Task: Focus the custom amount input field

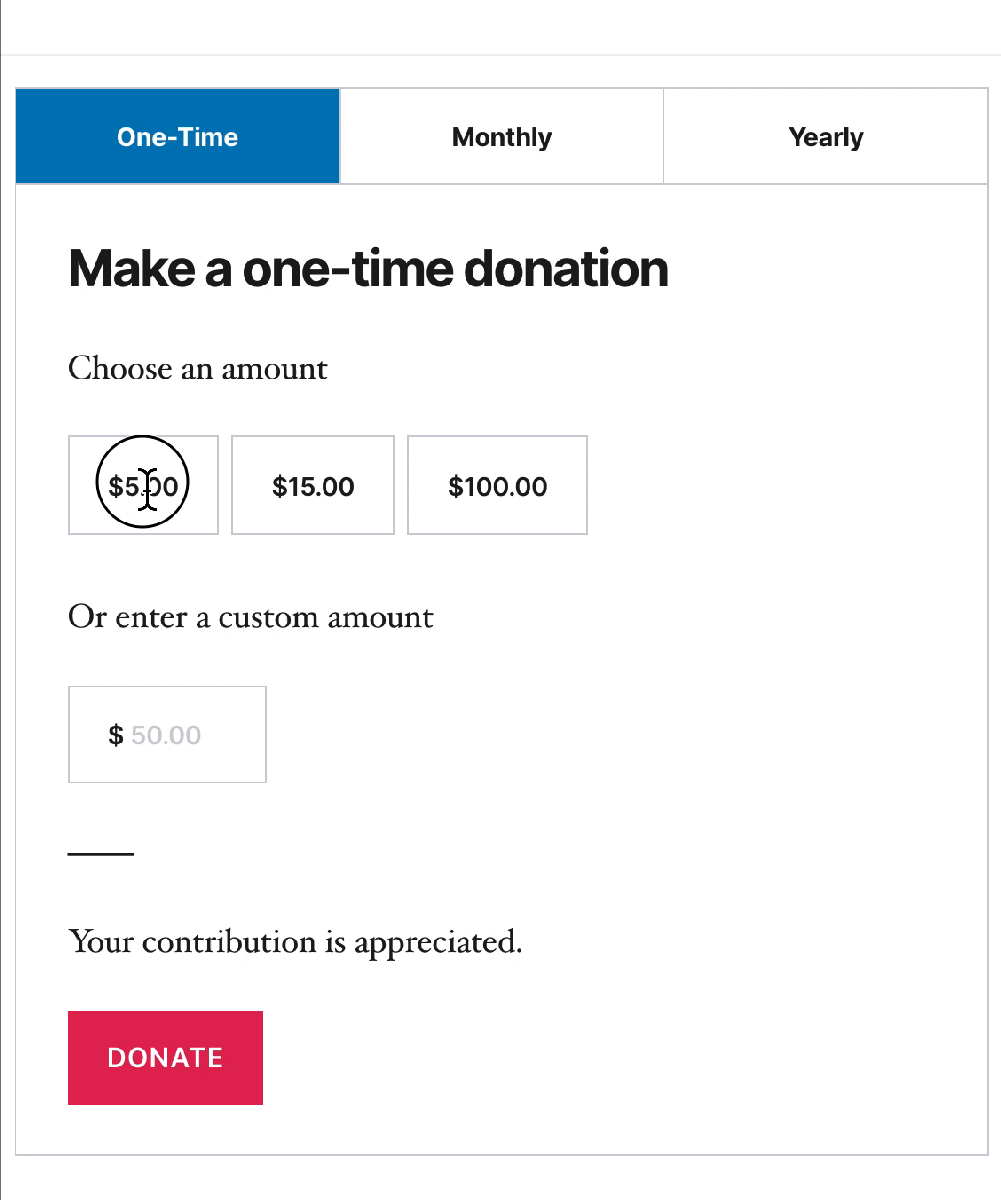Action: point(190,735)
